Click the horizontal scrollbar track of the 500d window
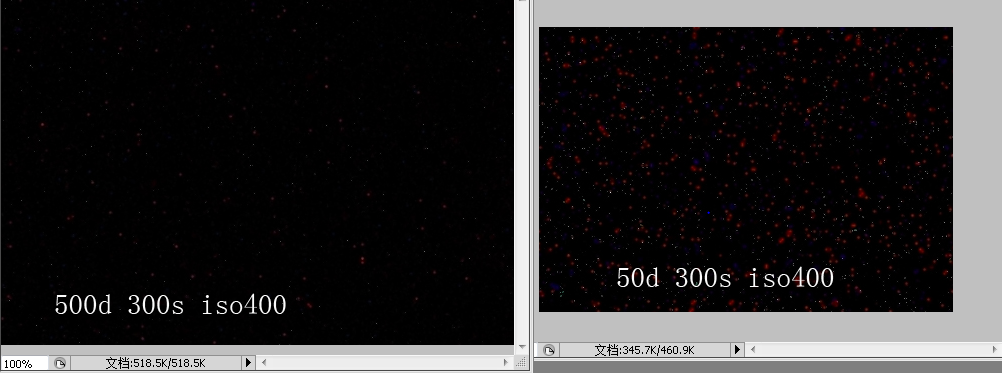Screen dimensions: 1002x373 click(x=385, y=363)
